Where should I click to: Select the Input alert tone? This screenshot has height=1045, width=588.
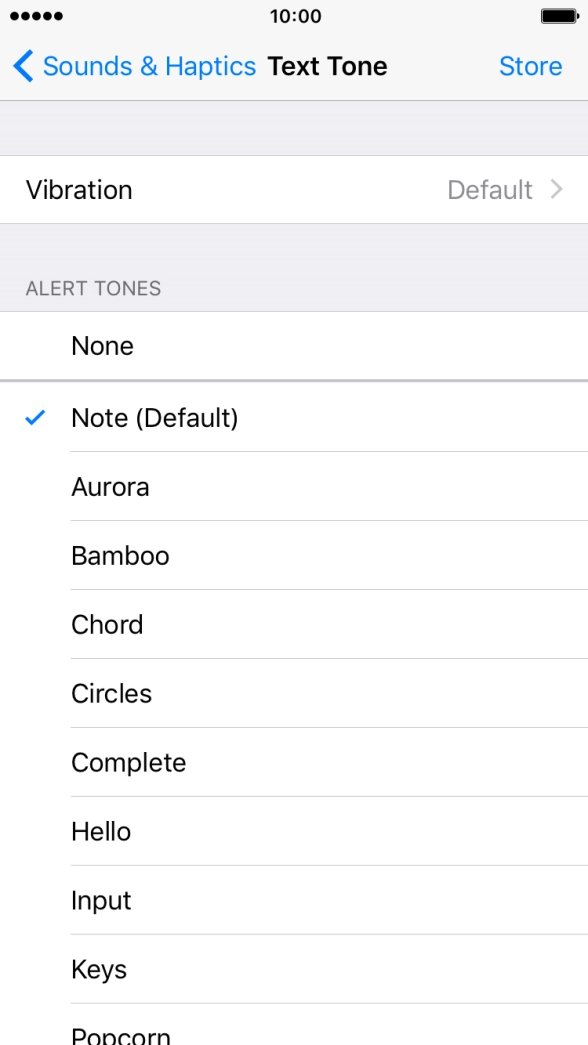coord(101,901)
